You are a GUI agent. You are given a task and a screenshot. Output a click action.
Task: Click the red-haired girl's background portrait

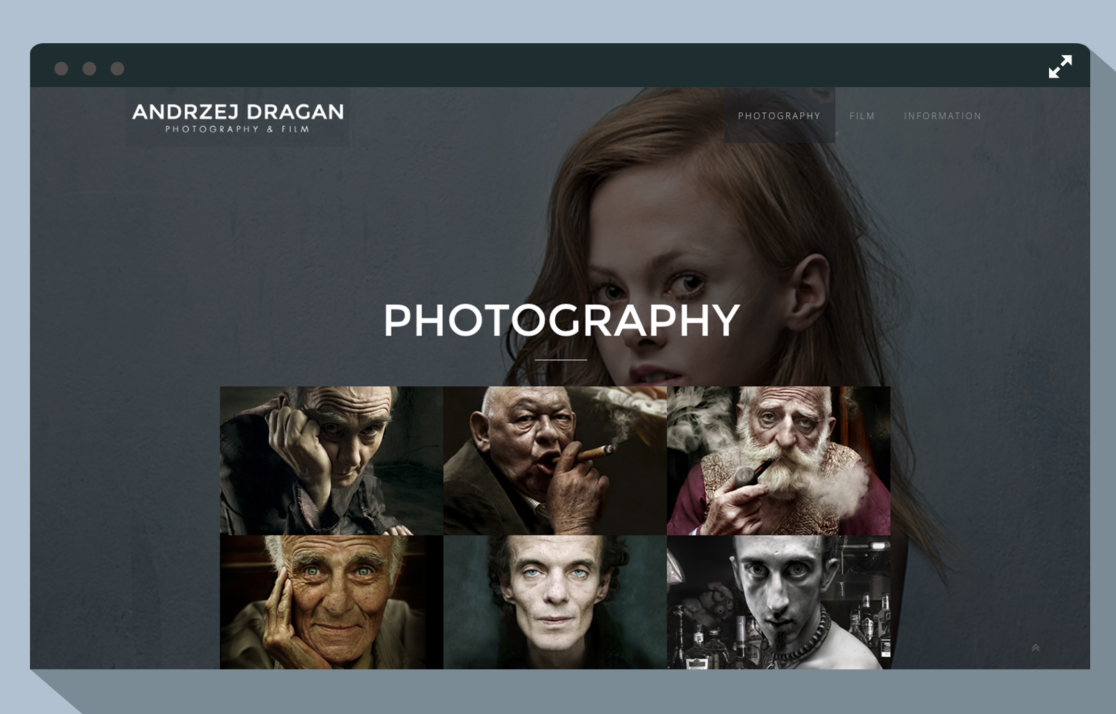pos(700,220)
